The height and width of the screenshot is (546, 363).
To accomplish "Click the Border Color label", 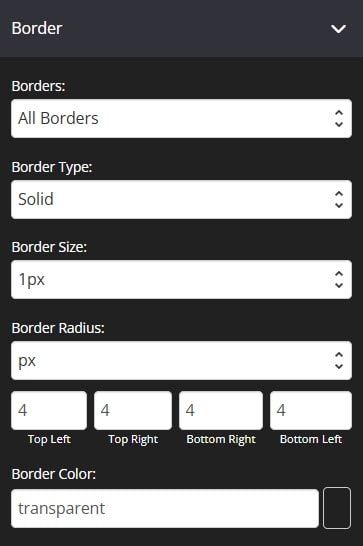I will [x=54, y=474].
